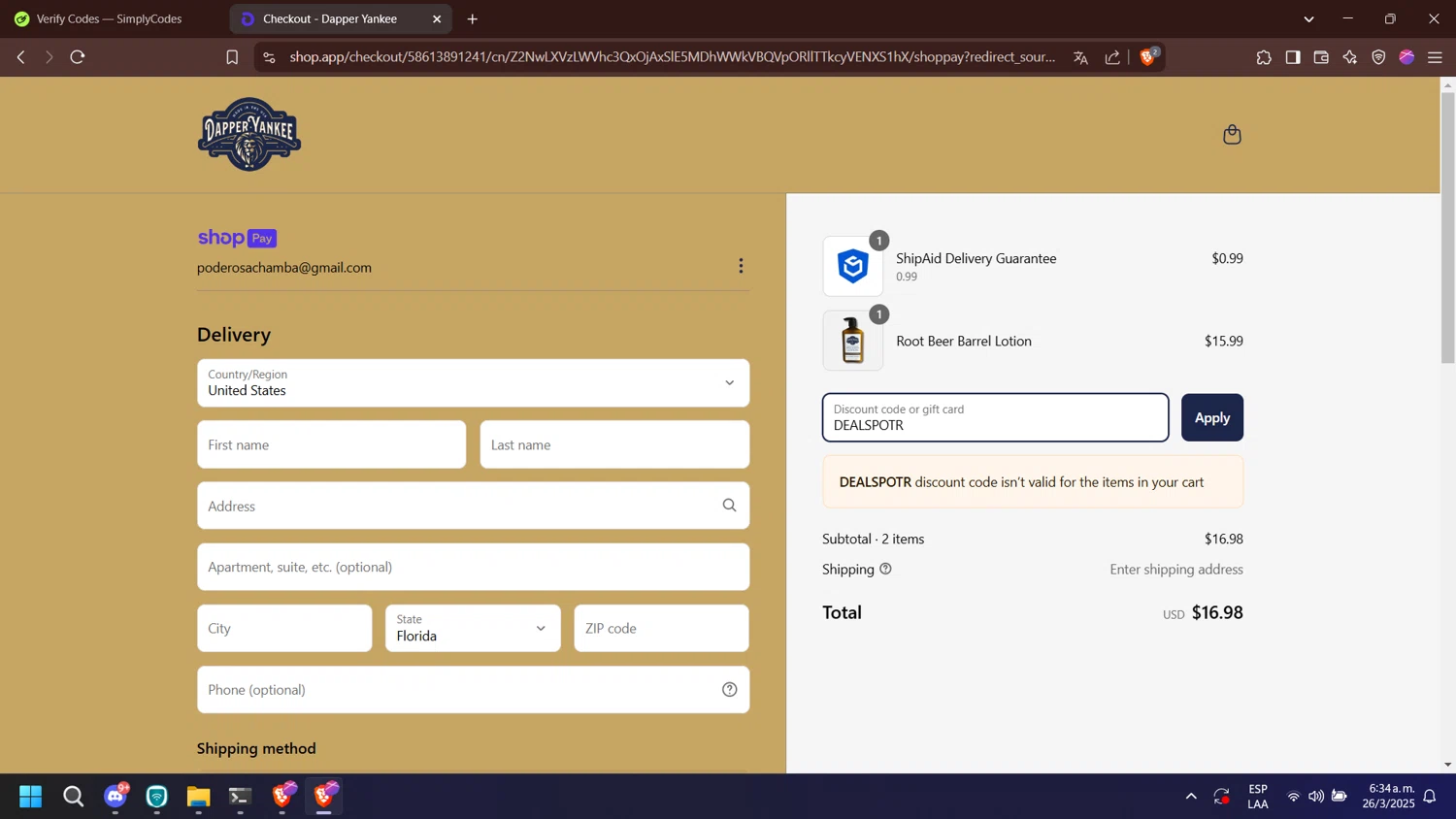Click the Shop Pay logo
Image resolution: width=1456 pixels, height=819 pixels.
tap(237, 238)
